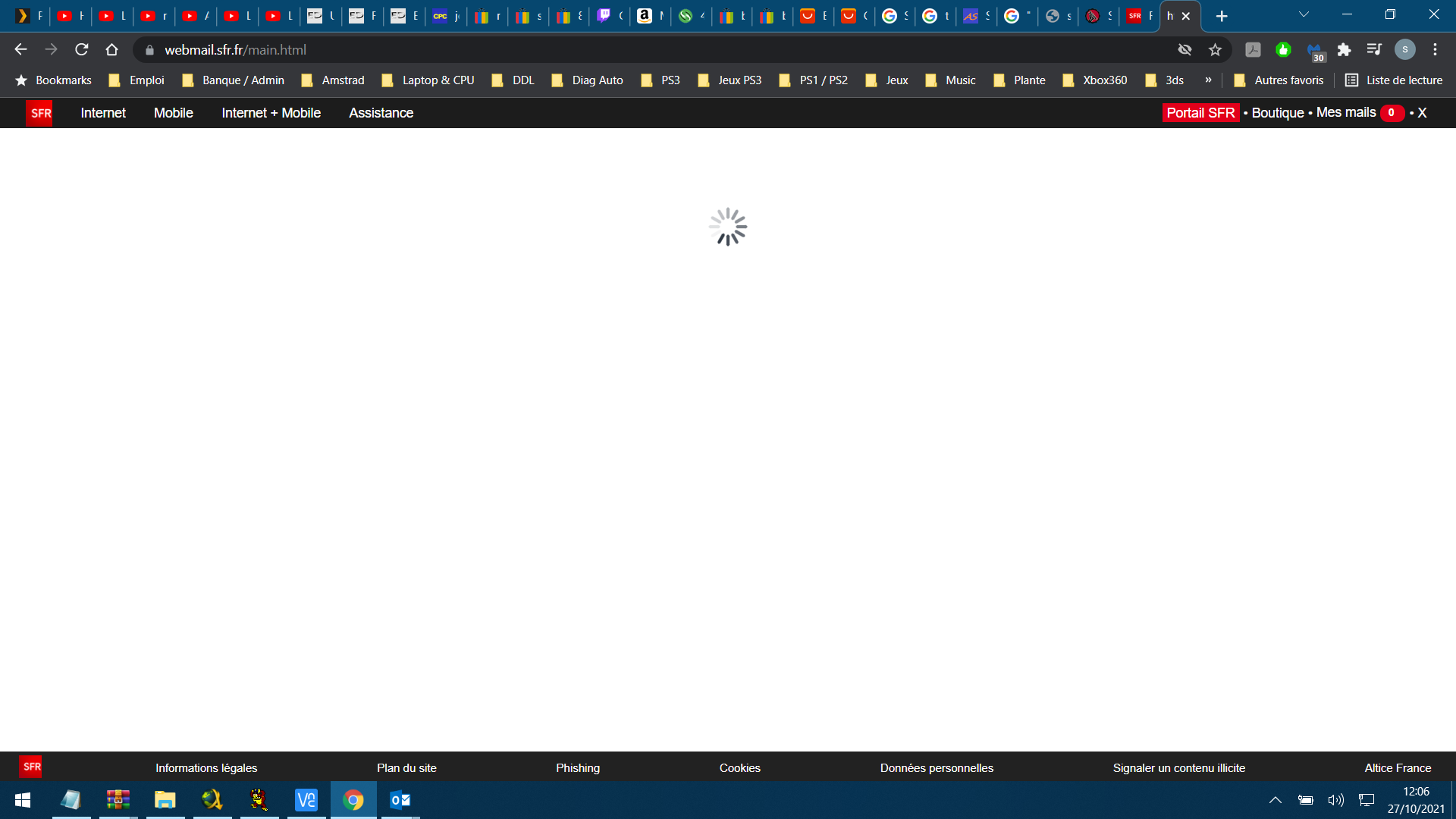
Task: Open the Internet + Mobile menu
Action: 271,113
